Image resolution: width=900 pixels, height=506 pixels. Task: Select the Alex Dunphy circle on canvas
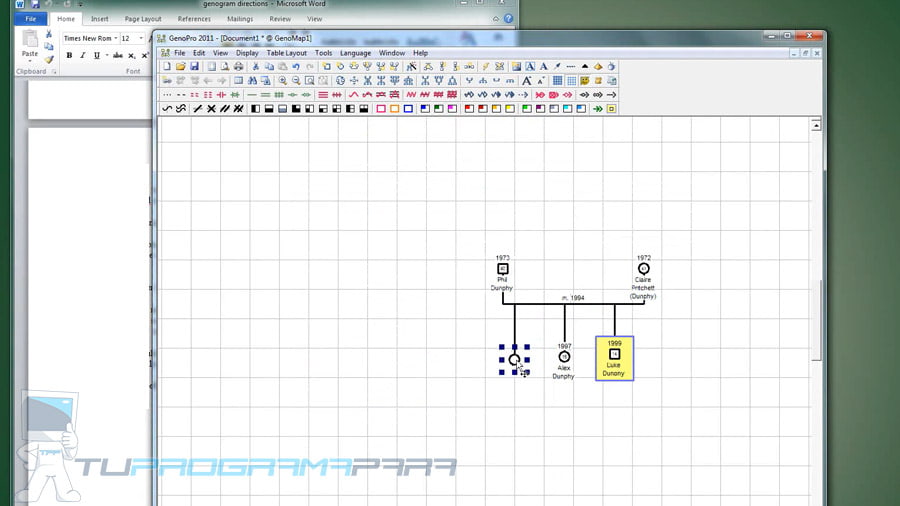(564, 357)
